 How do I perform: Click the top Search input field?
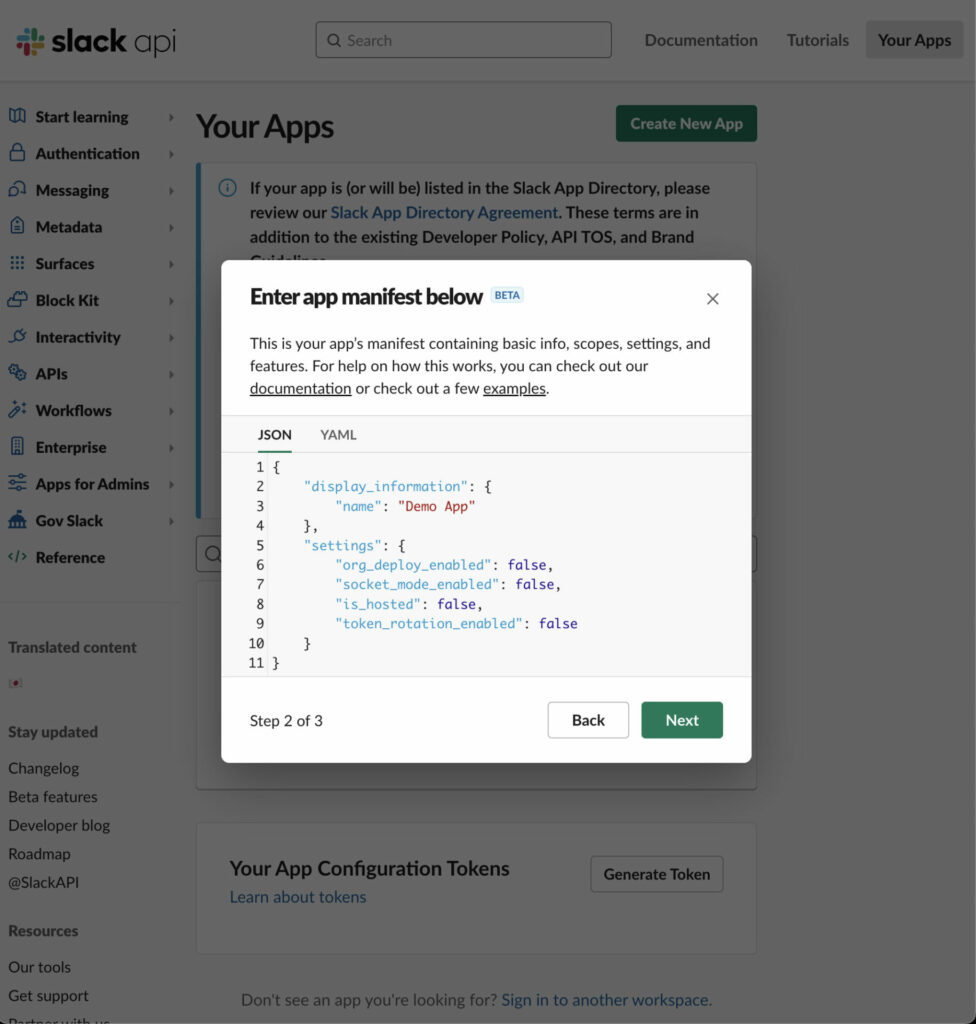point(464,40)
